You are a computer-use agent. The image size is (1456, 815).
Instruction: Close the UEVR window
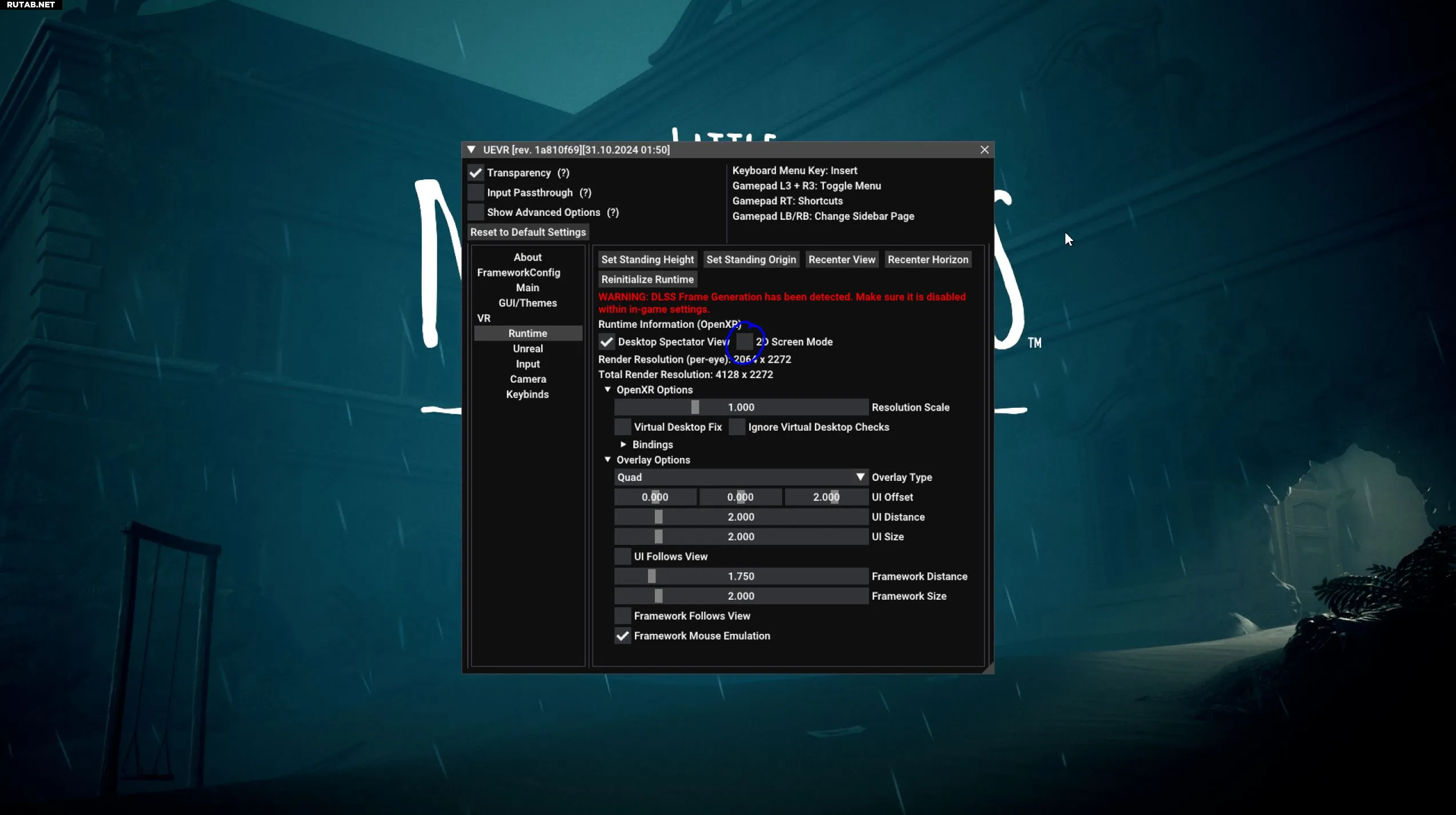pyautogui.click(x=984, y=150)
